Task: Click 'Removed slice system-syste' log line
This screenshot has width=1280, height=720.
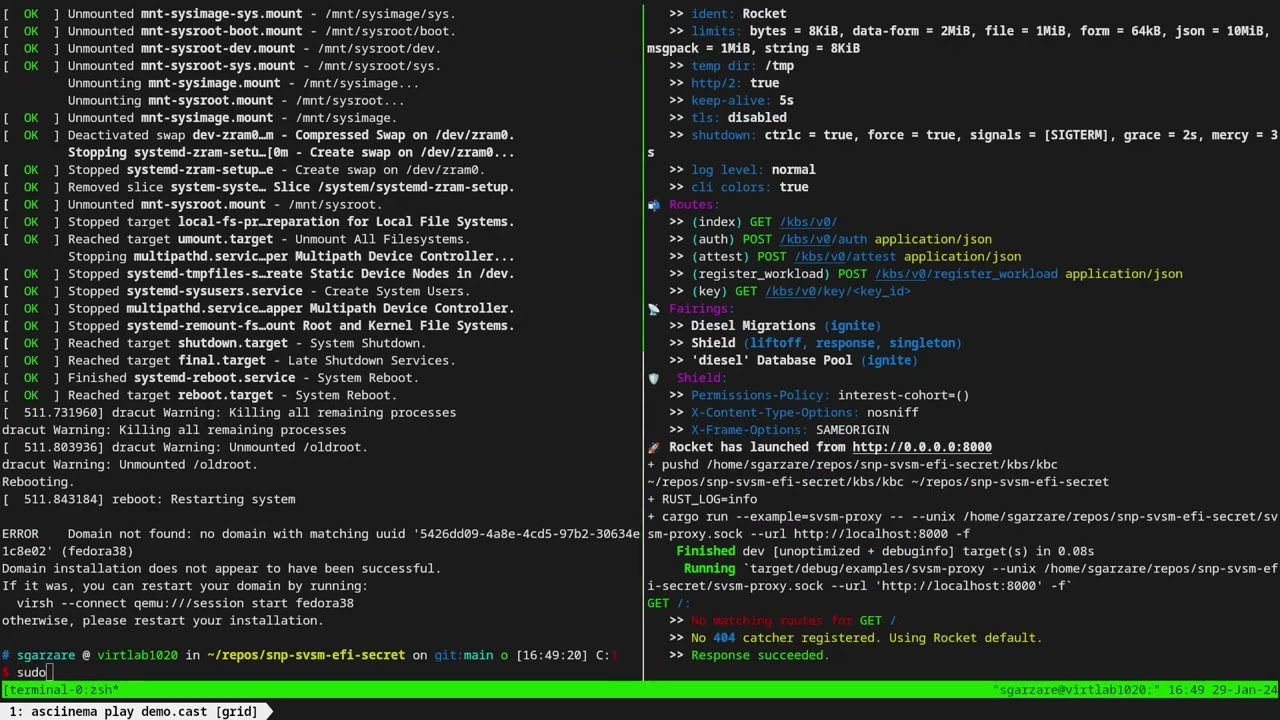Action: [258, 187]
